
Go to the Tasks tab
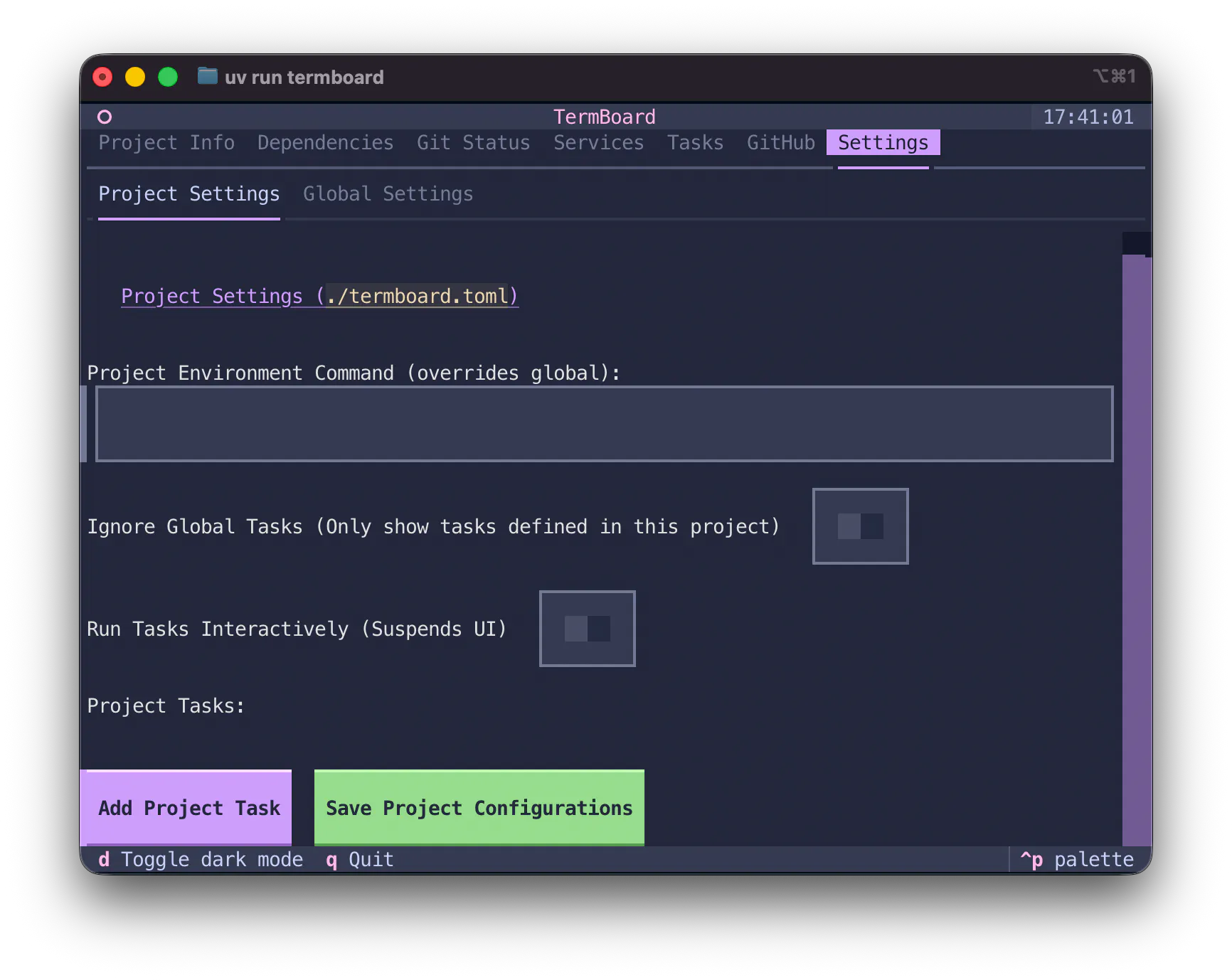[x=695, y=142]
